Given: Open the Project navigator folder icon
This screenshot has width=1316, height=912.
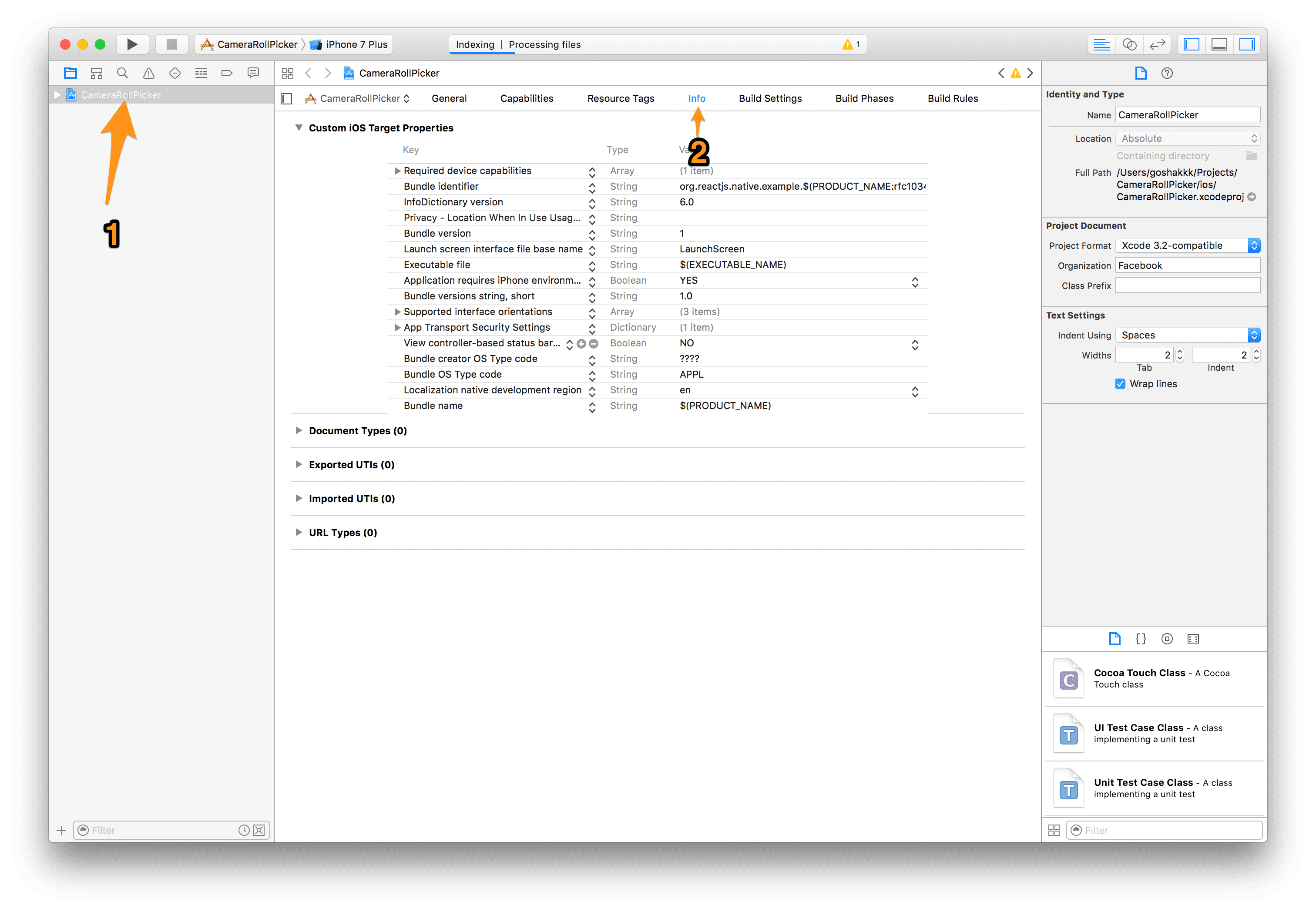Looking at the screenshot, I should 70,73.
